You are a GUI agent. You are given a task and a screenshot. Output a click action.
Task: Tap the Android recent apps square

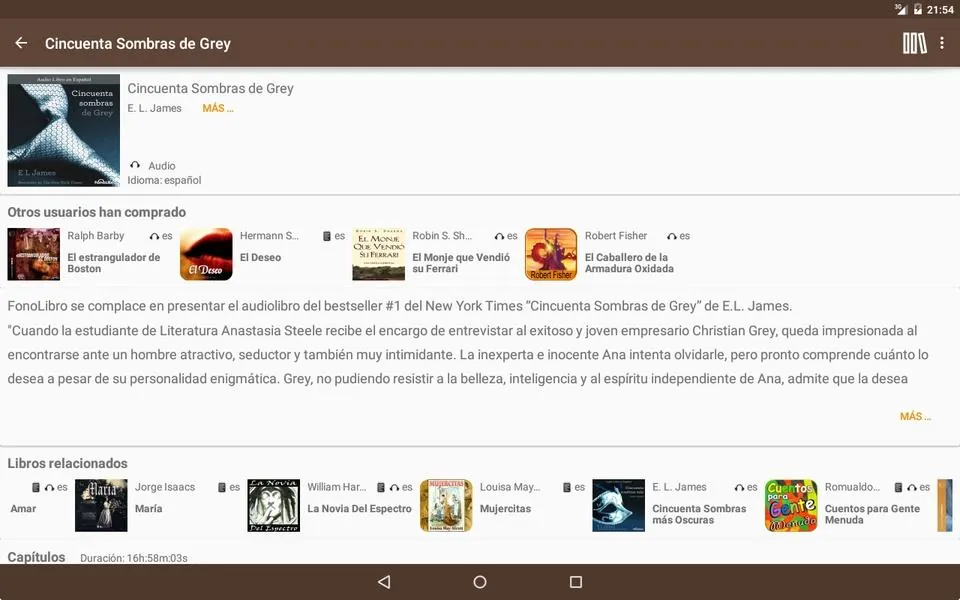[x=576, y=582]
